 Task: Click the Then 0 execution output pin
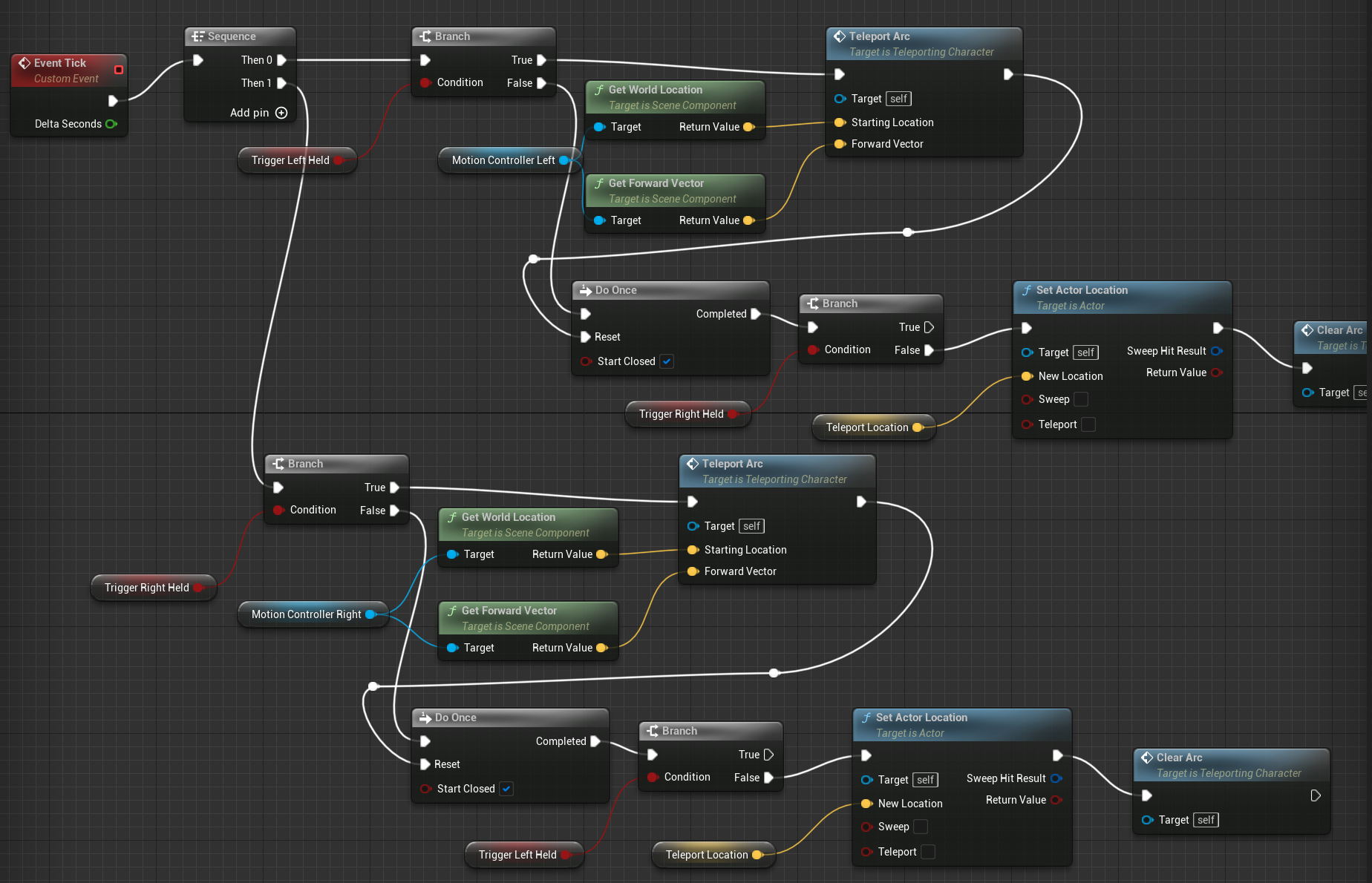coord(281,60)
